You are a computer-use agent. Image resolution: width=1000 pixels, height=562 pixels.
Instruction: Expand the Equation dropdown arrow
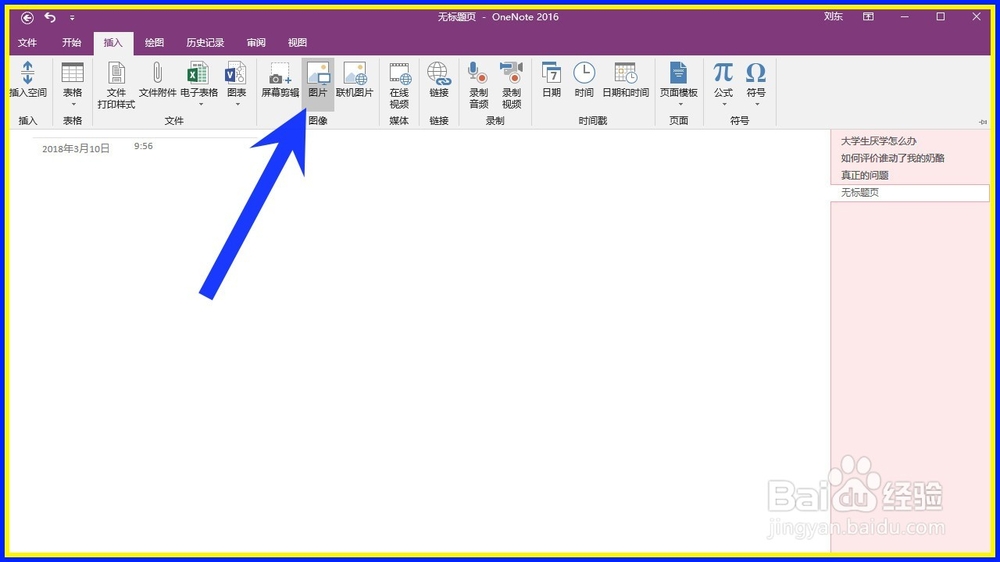[x=724, y=104]
